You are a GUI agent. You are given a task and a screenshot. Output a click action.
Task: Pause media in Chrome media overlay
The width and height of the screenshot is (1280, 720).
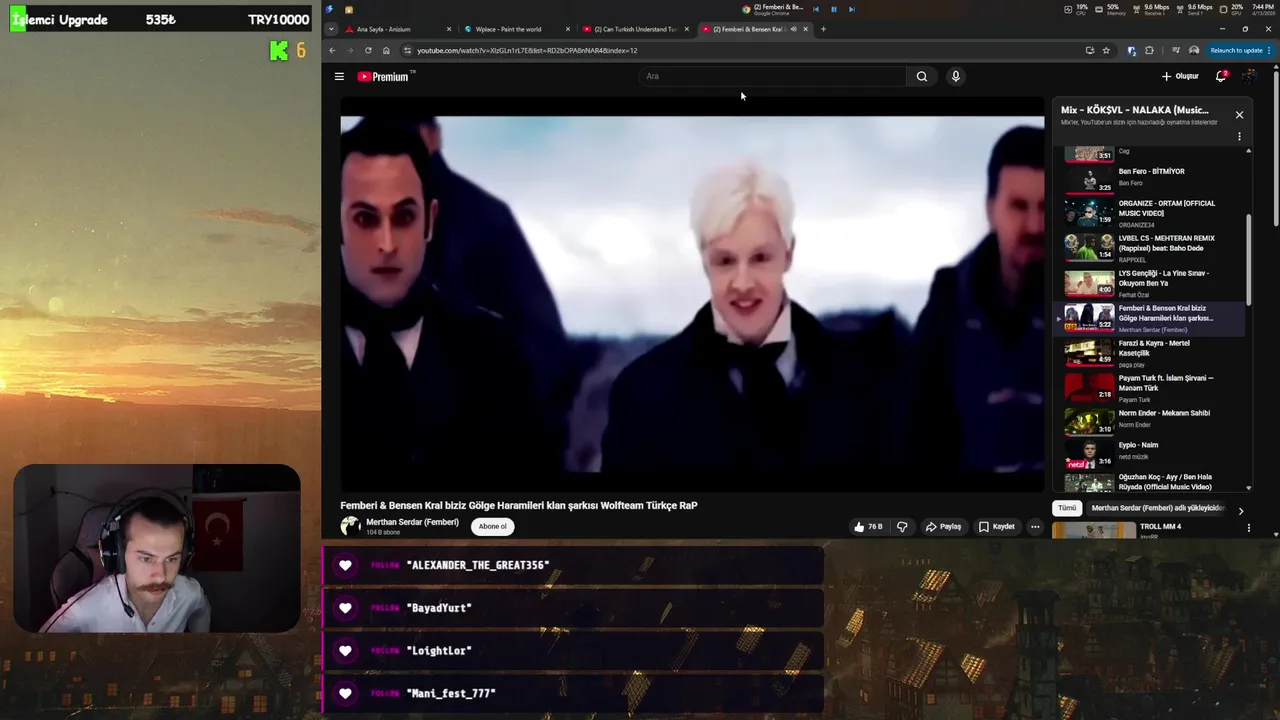click(x=833, y=9)
